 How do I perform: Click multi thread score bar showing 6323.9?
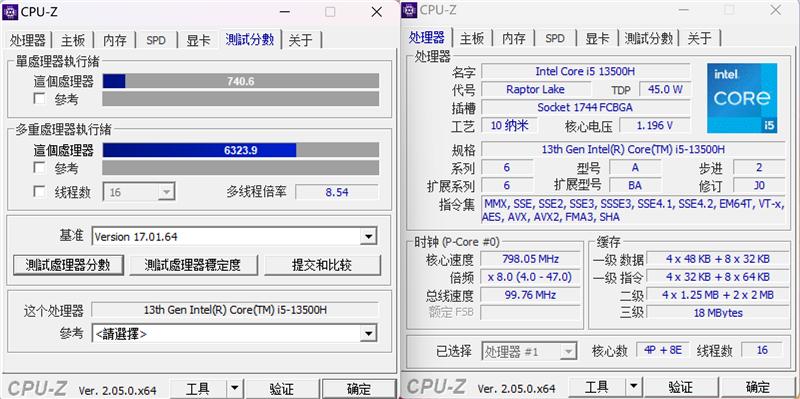click(x=241, y=150)
